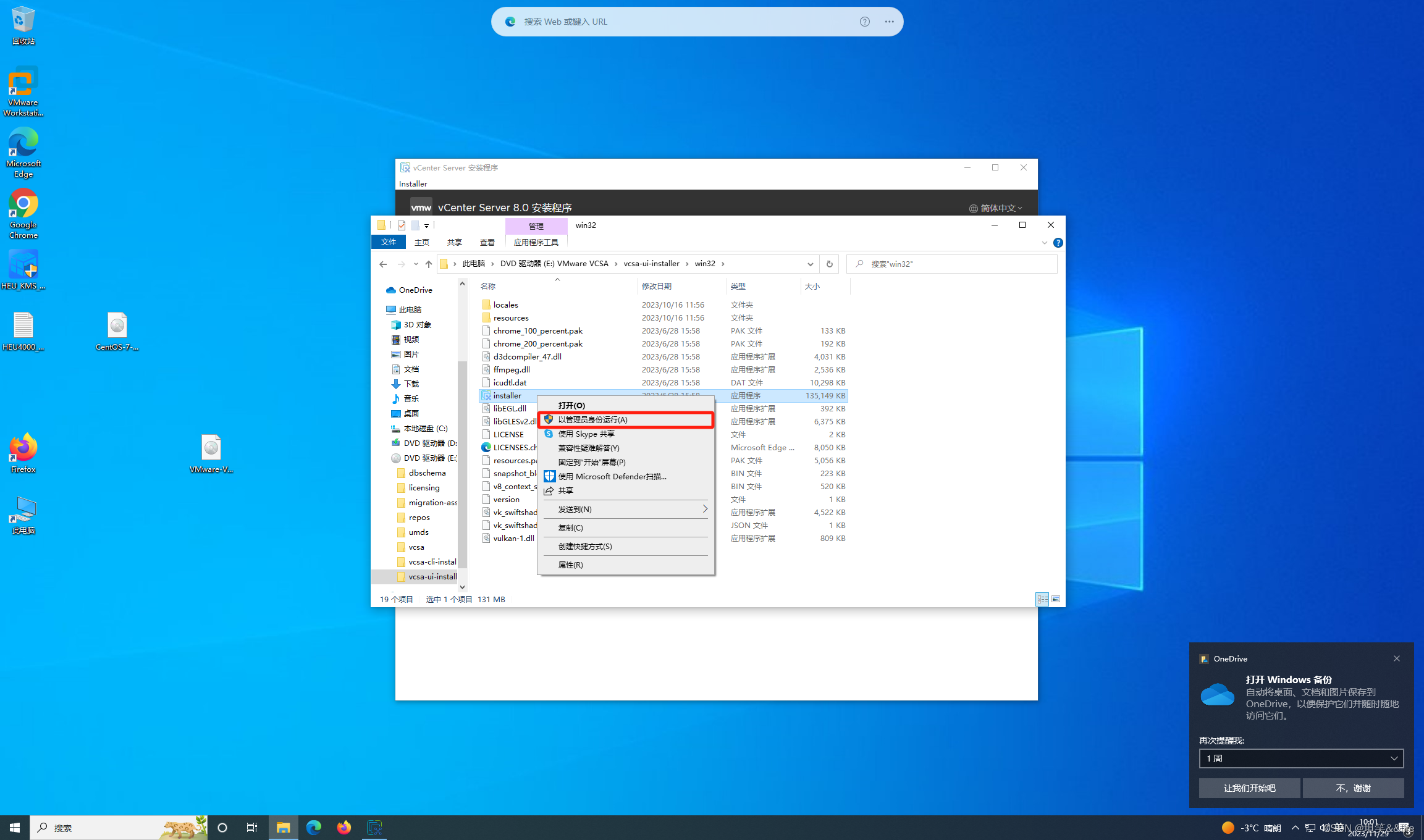Click '不，谢谢' in OneDrive notification
This screenshot has height=840, width=1424.
(1353, 788)
